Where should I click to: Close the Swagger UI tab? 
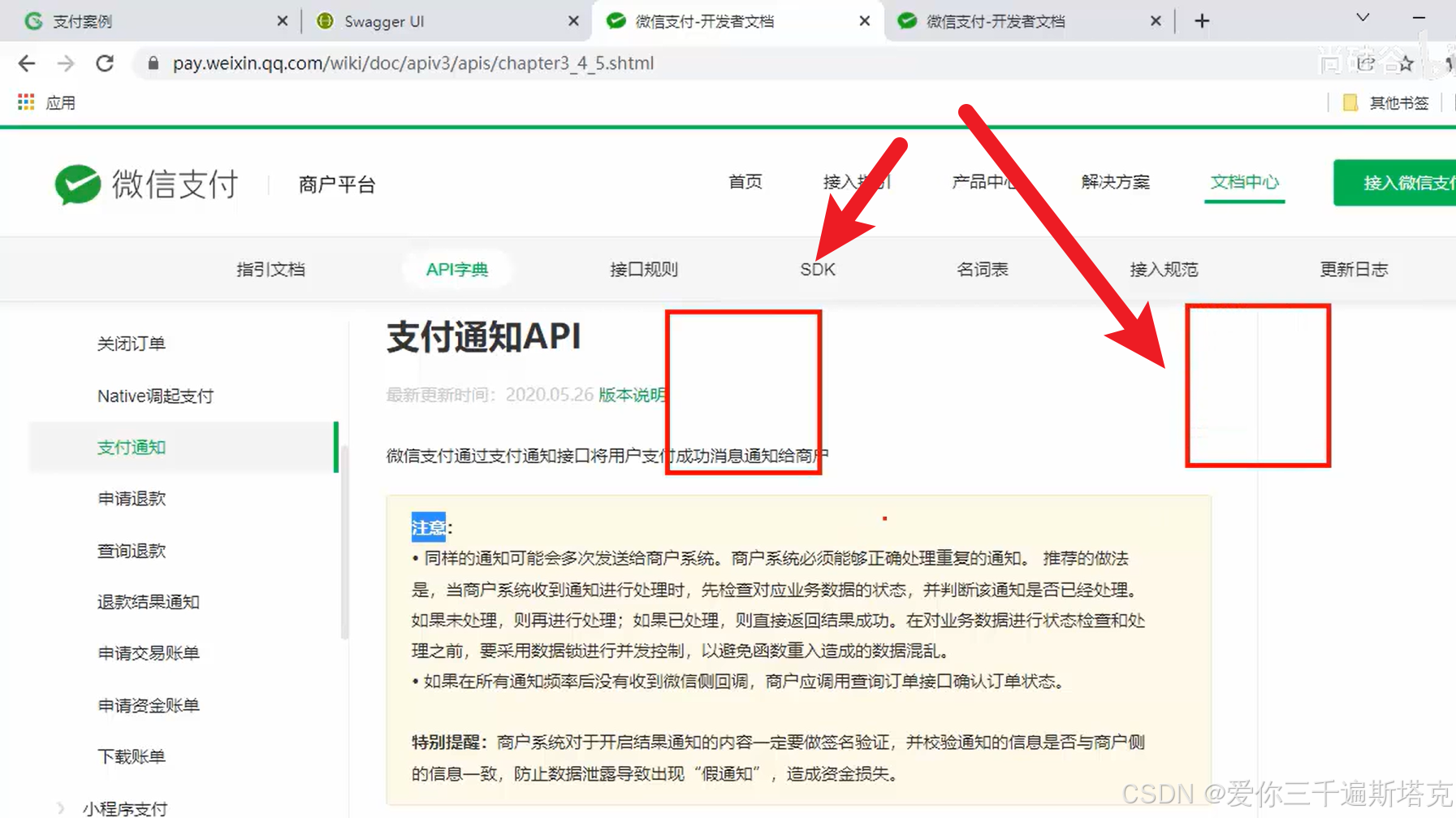pyautogui.click(x=573, y=21)
